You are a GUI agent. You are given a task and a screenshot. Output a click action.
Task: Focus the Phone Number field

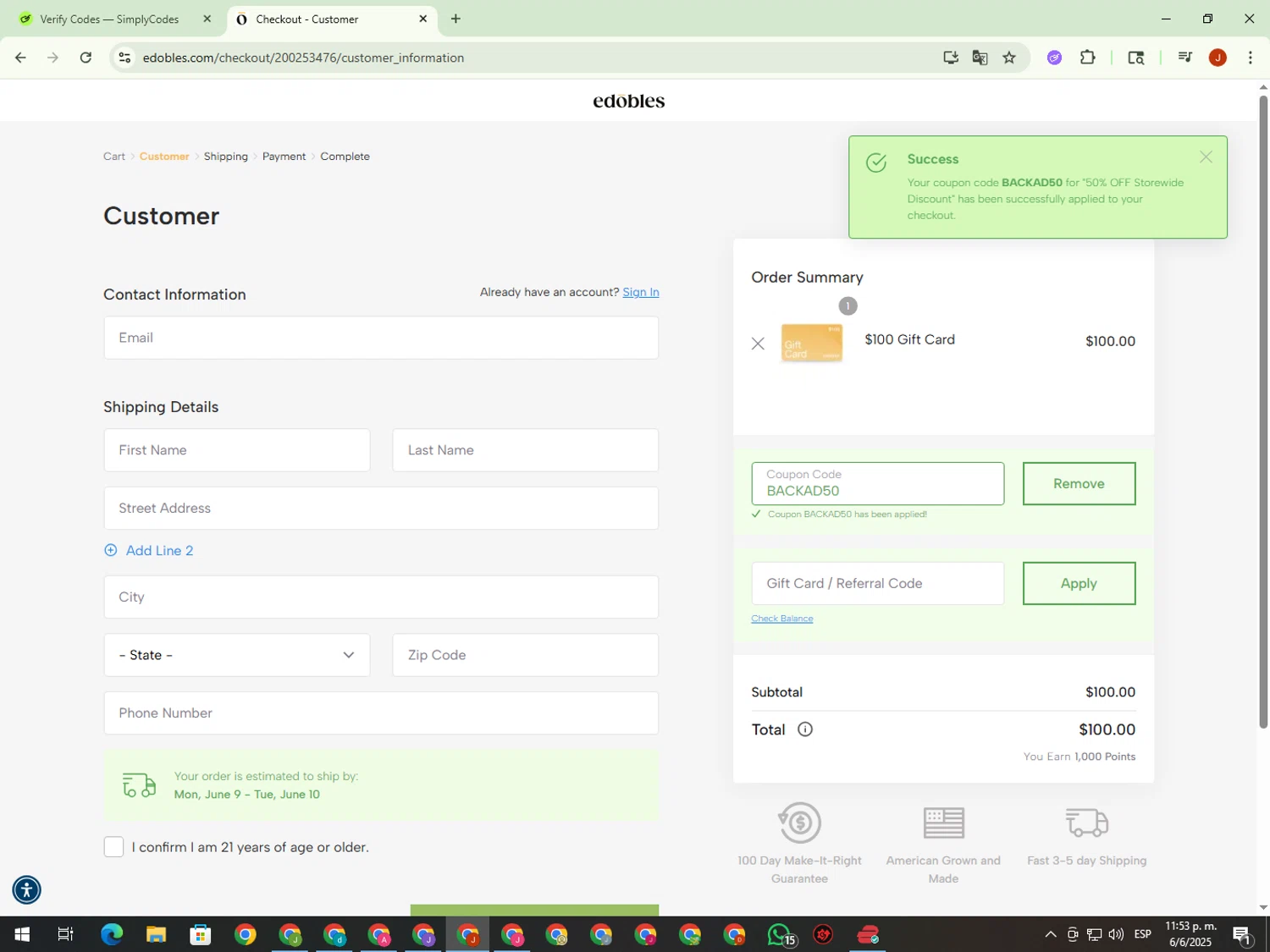pyautogui.click(x=381, y=713)
